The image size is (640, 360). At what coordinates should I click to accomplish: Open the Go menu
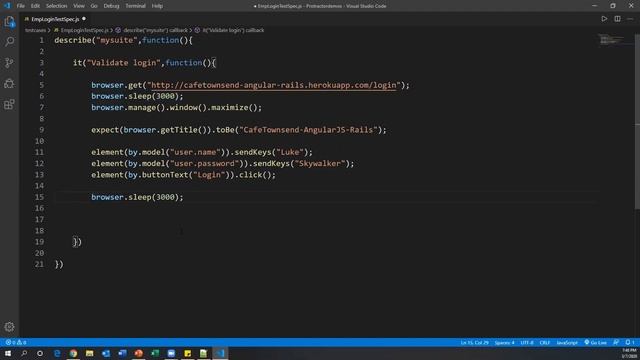[x=94, y=6]
